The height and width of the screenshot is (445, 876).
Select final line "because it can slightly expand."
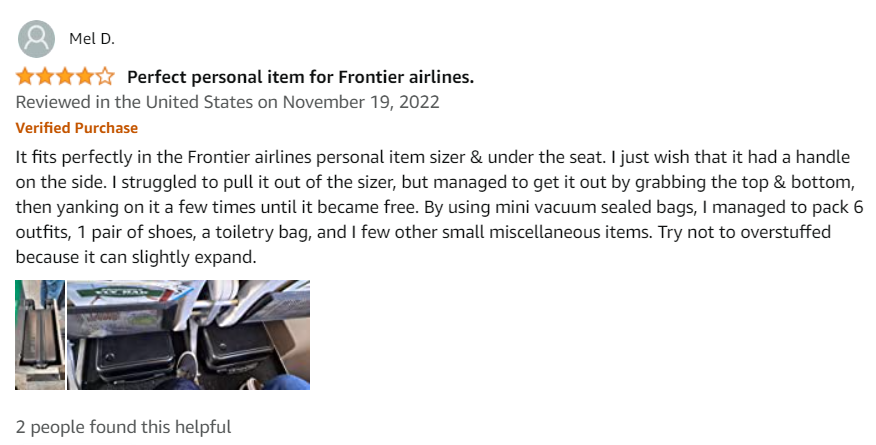click(136, 257)
